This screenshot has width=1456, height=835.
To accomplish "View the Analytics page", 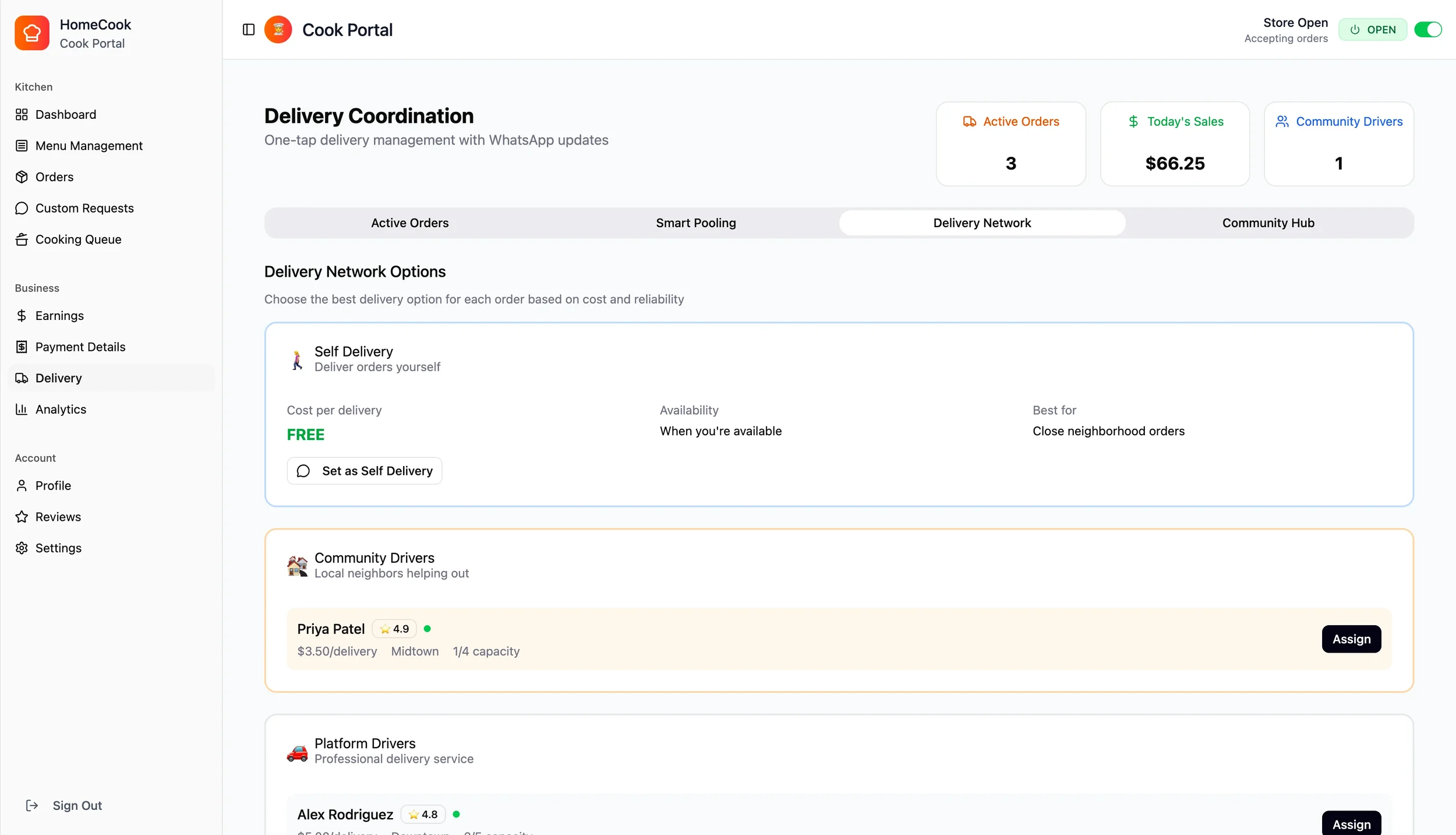I will point(61,410).
